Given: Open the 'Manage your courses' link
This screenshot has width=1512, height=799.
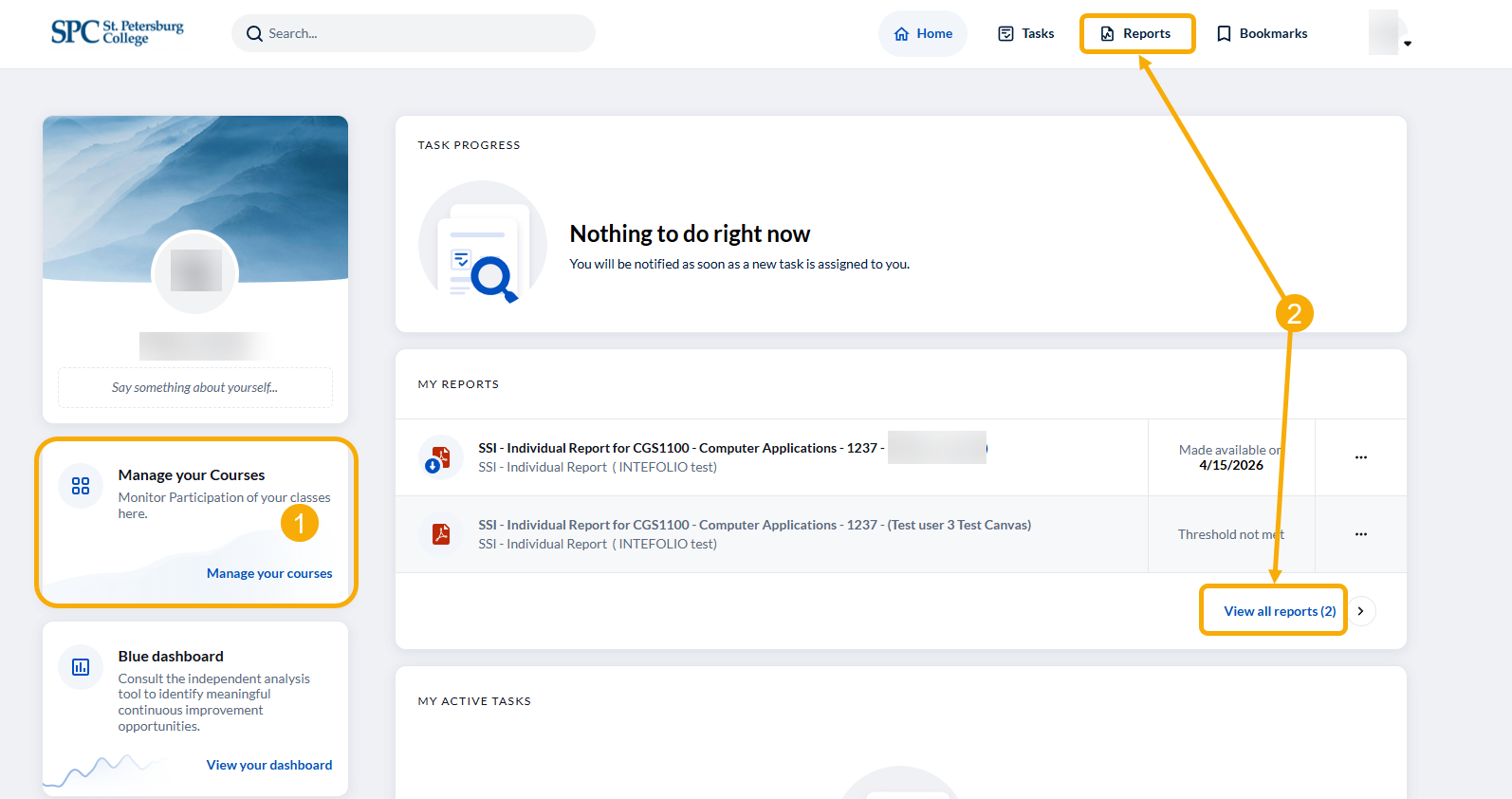Looking at the screenshot, I should pyautogui.click(x=269, y=573).
